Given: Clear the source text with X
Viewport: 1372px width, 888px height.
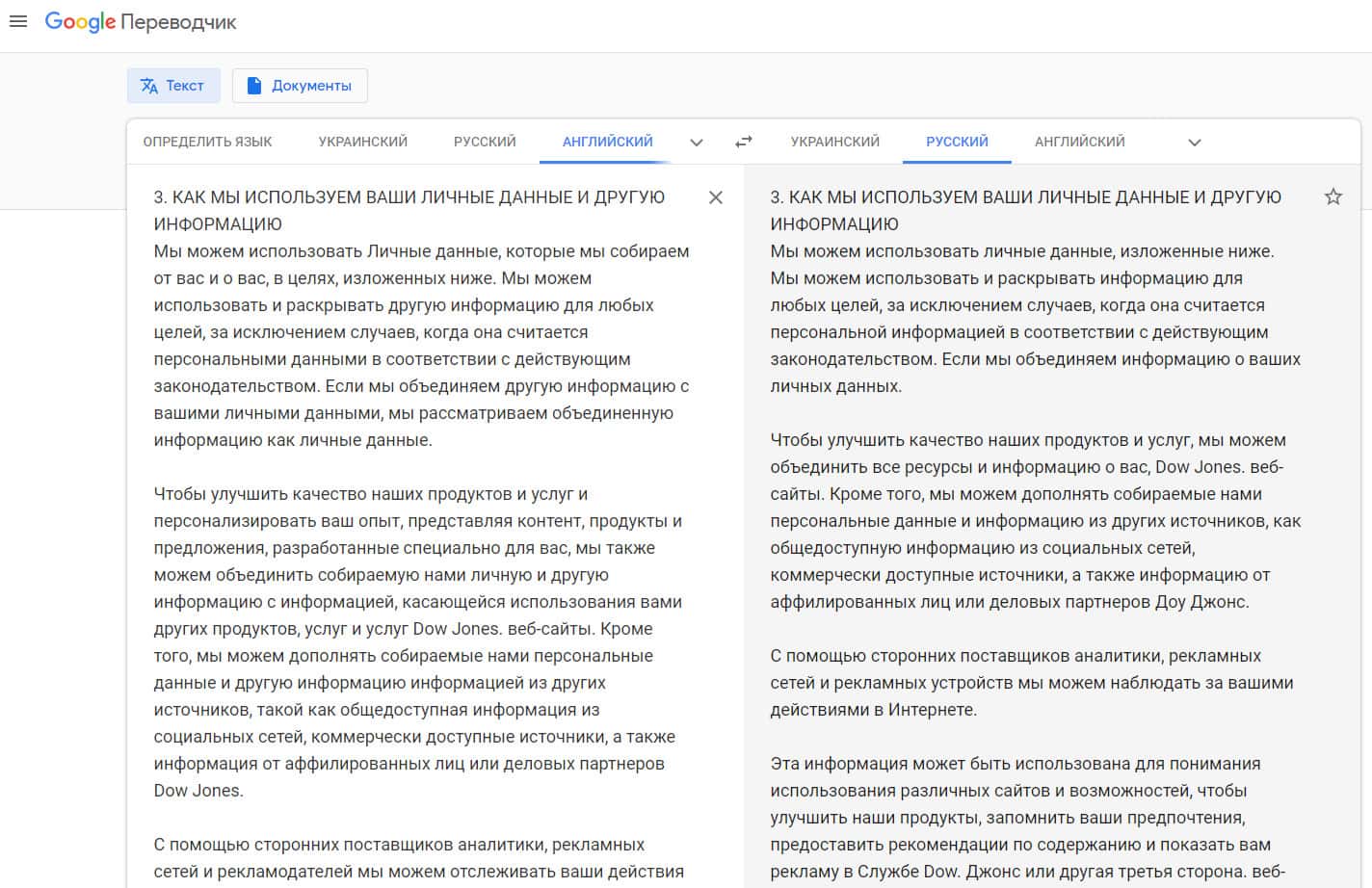Looking at the screenshot, I should pos(716,197).
